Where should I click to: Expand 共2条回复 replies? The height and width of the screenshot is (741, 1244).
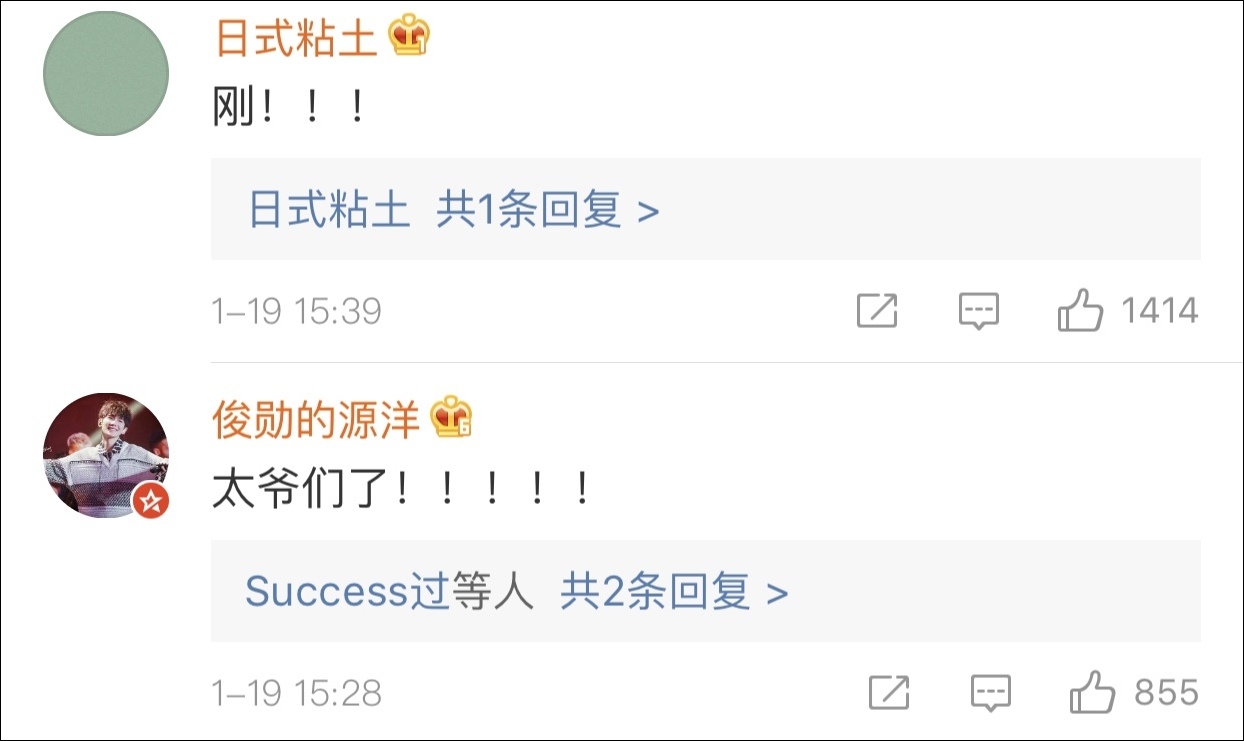click(674, 592)
